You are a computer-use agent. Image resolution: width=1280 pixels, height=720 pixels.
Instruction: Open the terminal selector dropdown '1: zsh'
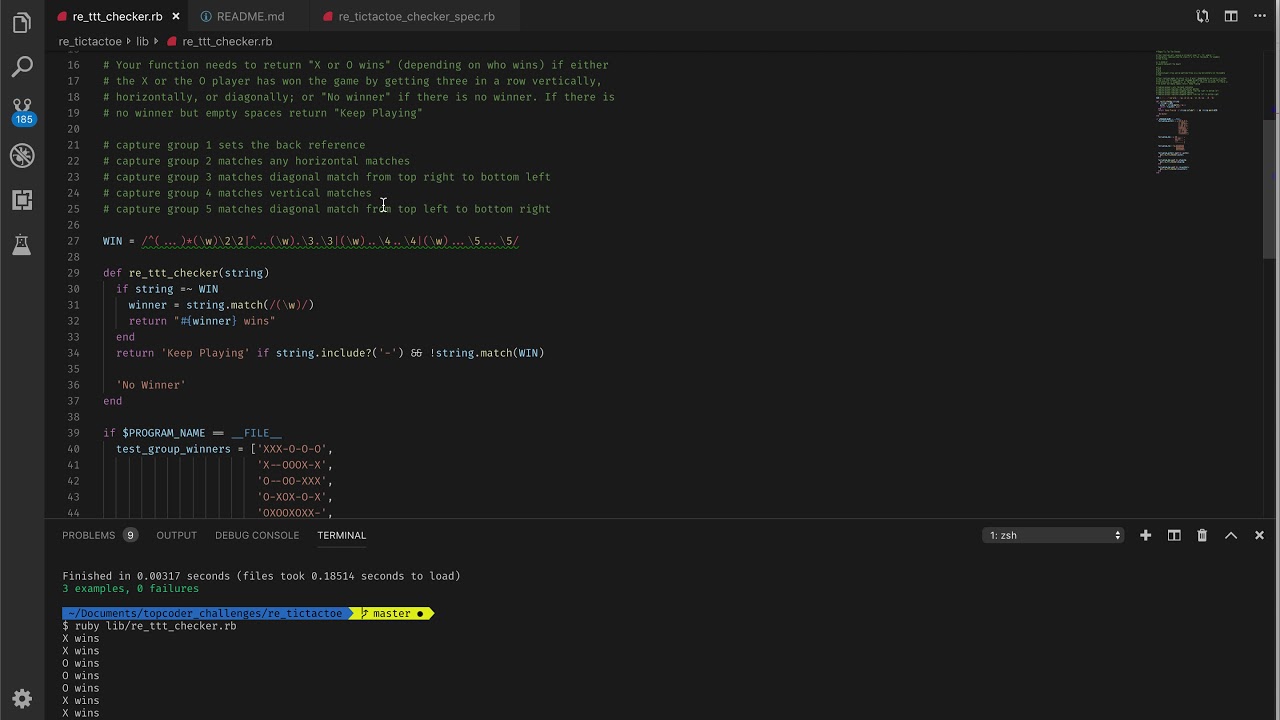tap(1053, 535)
